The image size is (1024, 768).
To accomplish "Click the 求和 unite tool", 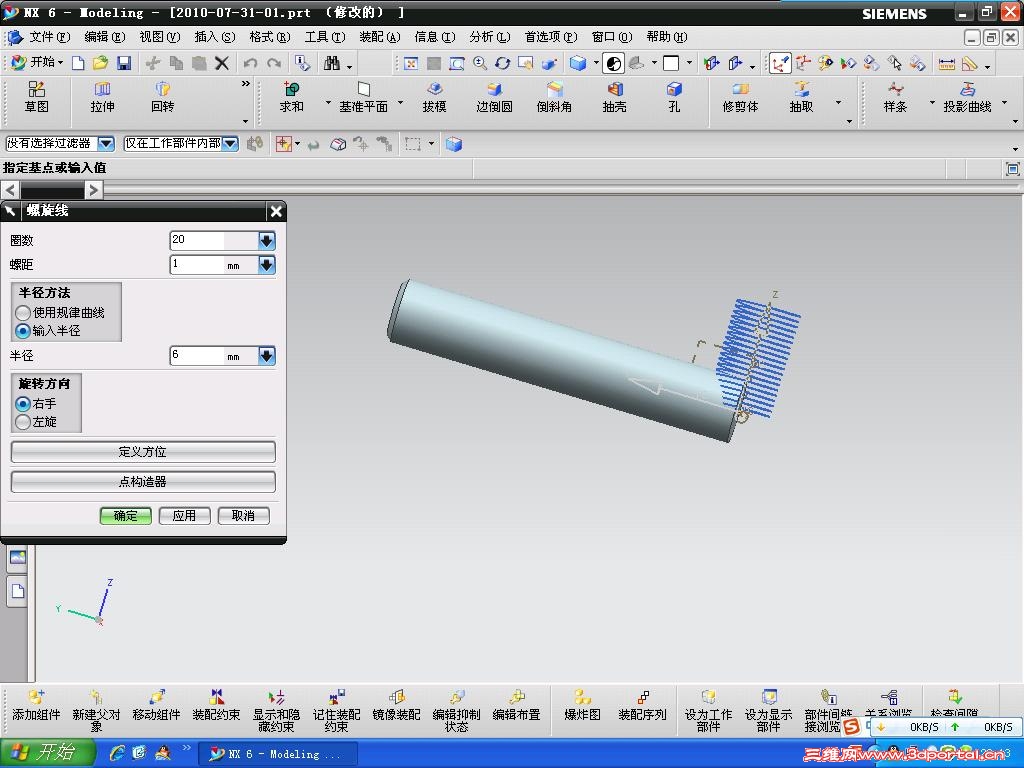I will click(x=291, y=97).
